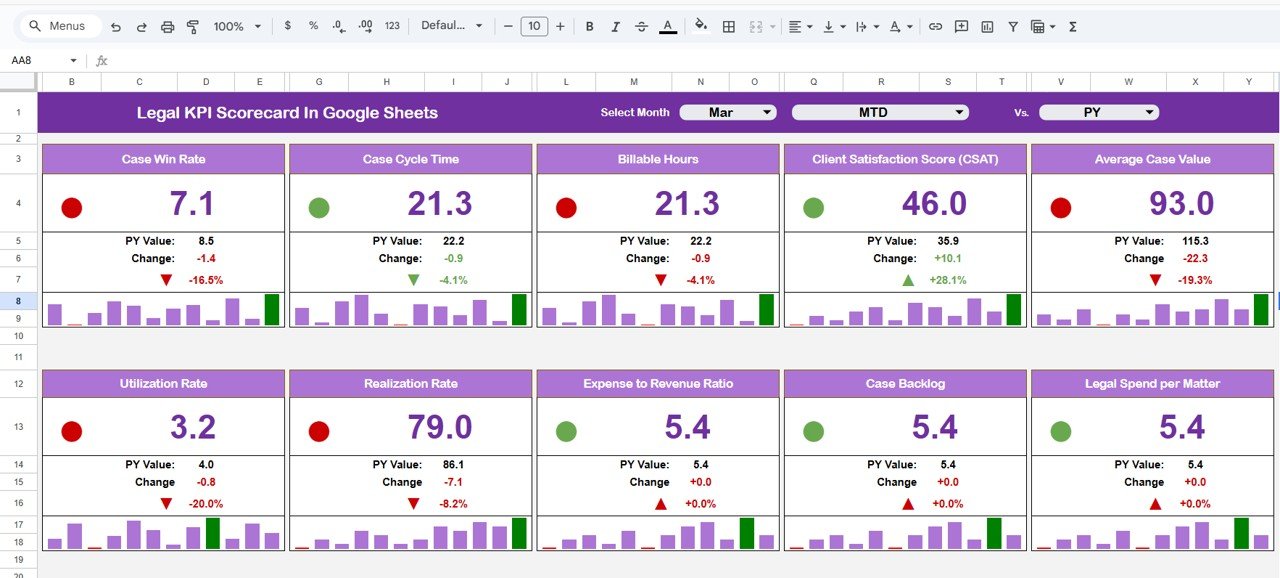Image resolution: width=1280 pixels, height=578 pixels.
Task: Click the Create a filter icon
Action: (1013, 26)
